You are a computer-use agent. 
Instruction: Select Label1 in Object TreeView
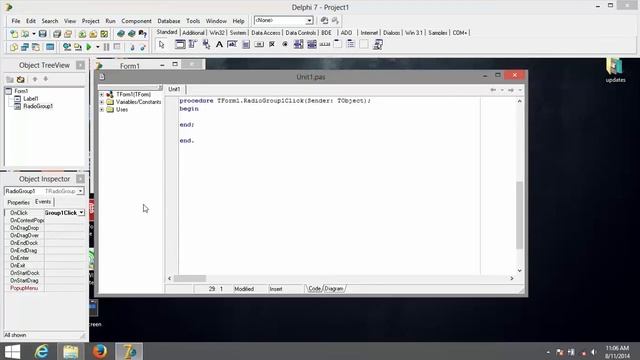31,98
